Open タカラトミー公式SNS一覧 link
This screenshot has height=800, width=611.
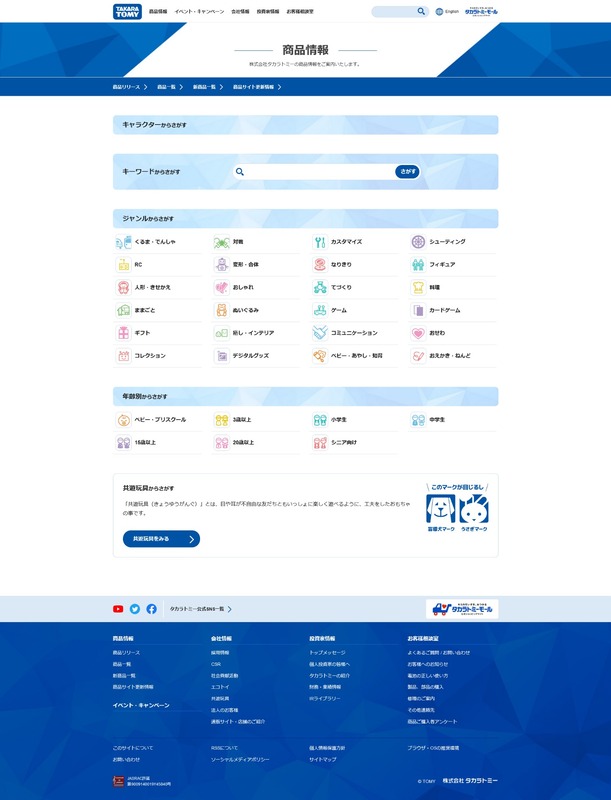(x=200, y=609)
